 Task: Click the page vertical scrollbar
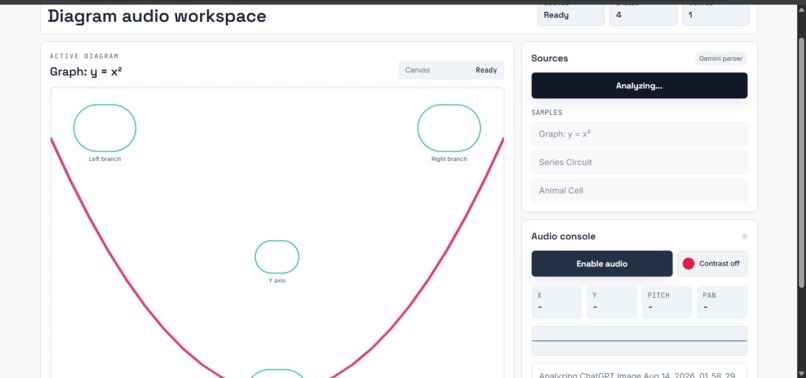click(x=801, y=162)
